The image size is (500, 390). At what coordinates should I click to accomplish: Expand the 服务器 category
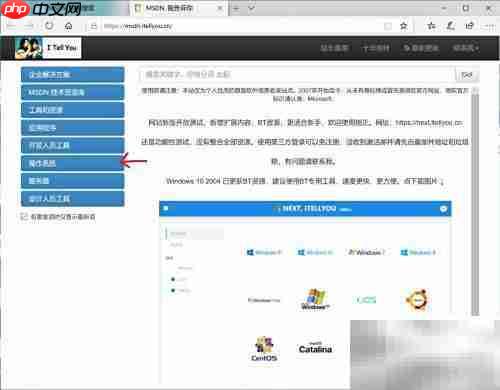click(x=72, y=181)
